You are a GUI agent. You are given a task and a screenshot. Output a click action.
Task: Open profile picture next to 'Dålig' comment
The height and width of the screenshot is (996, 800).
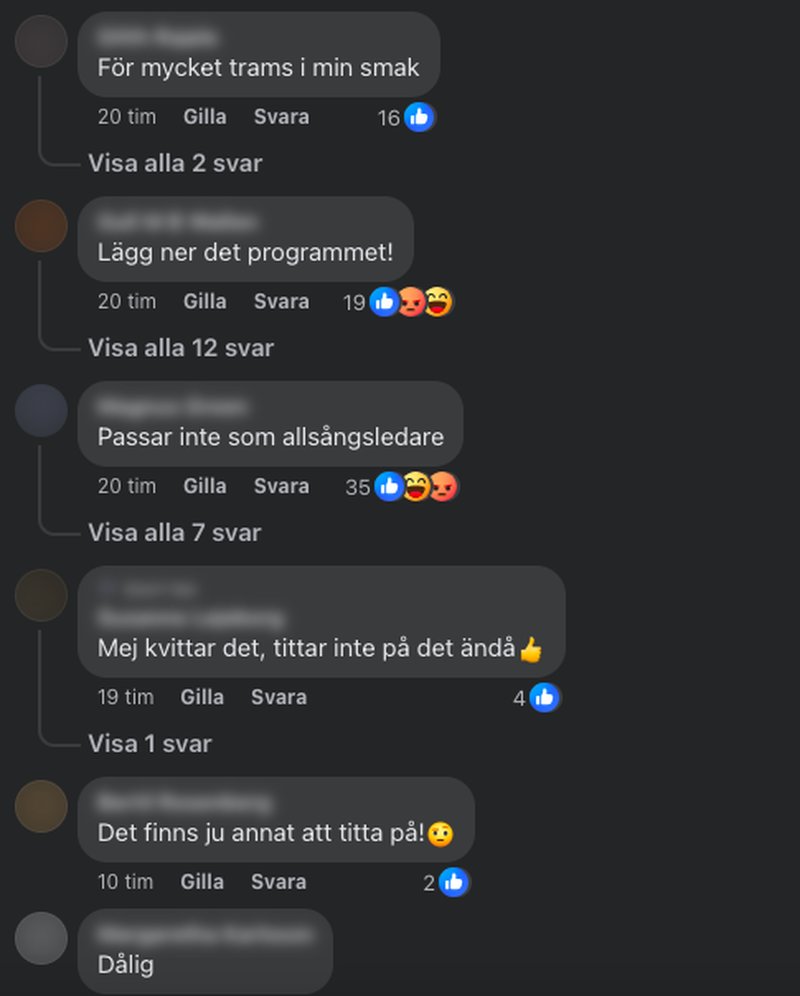(x=41, y=938)
